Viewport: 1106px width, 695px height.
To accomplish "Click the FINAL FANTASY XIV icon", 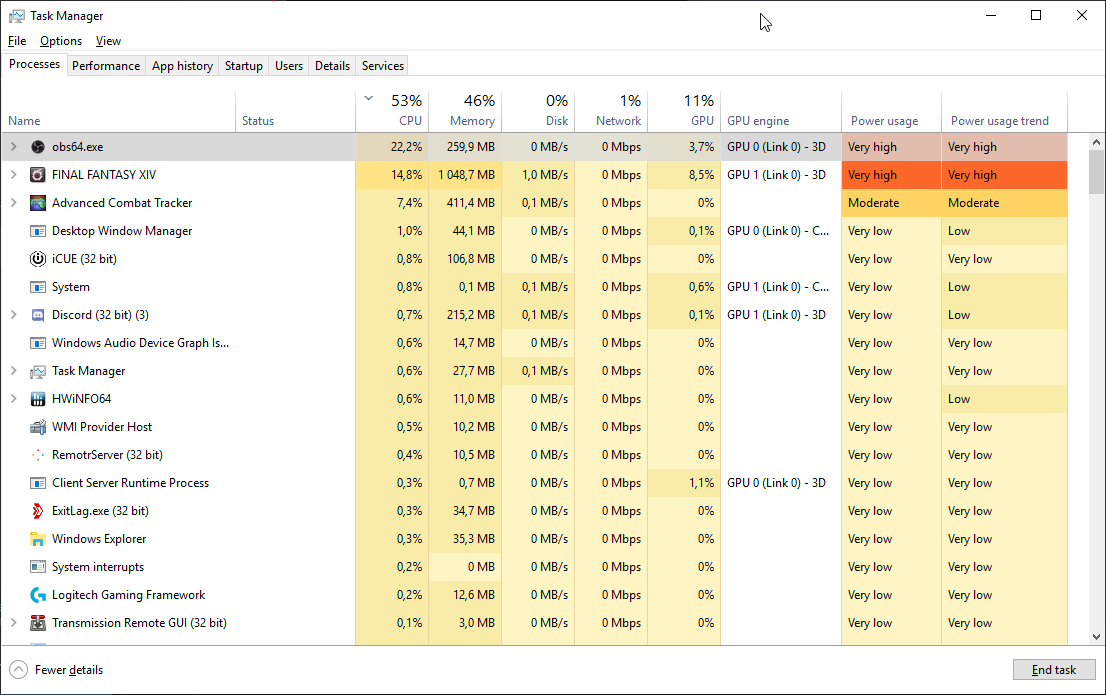I will (38, 175).
